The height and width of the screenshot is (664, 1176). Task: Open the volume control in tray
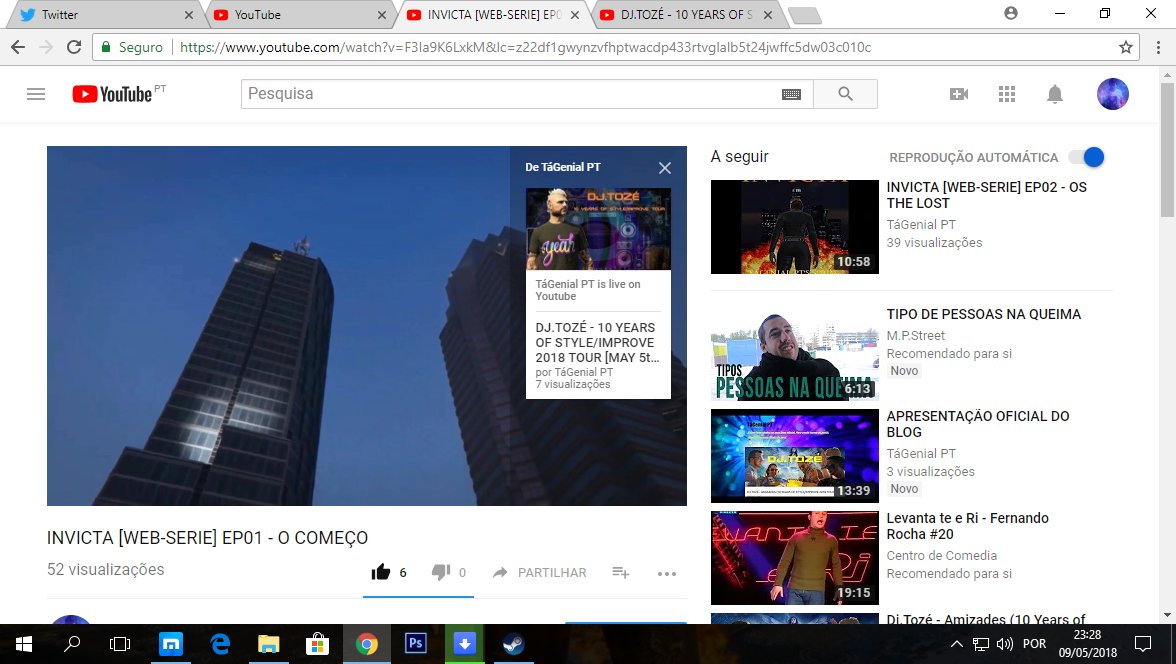pyautogui.click(x=1005, y=644)
